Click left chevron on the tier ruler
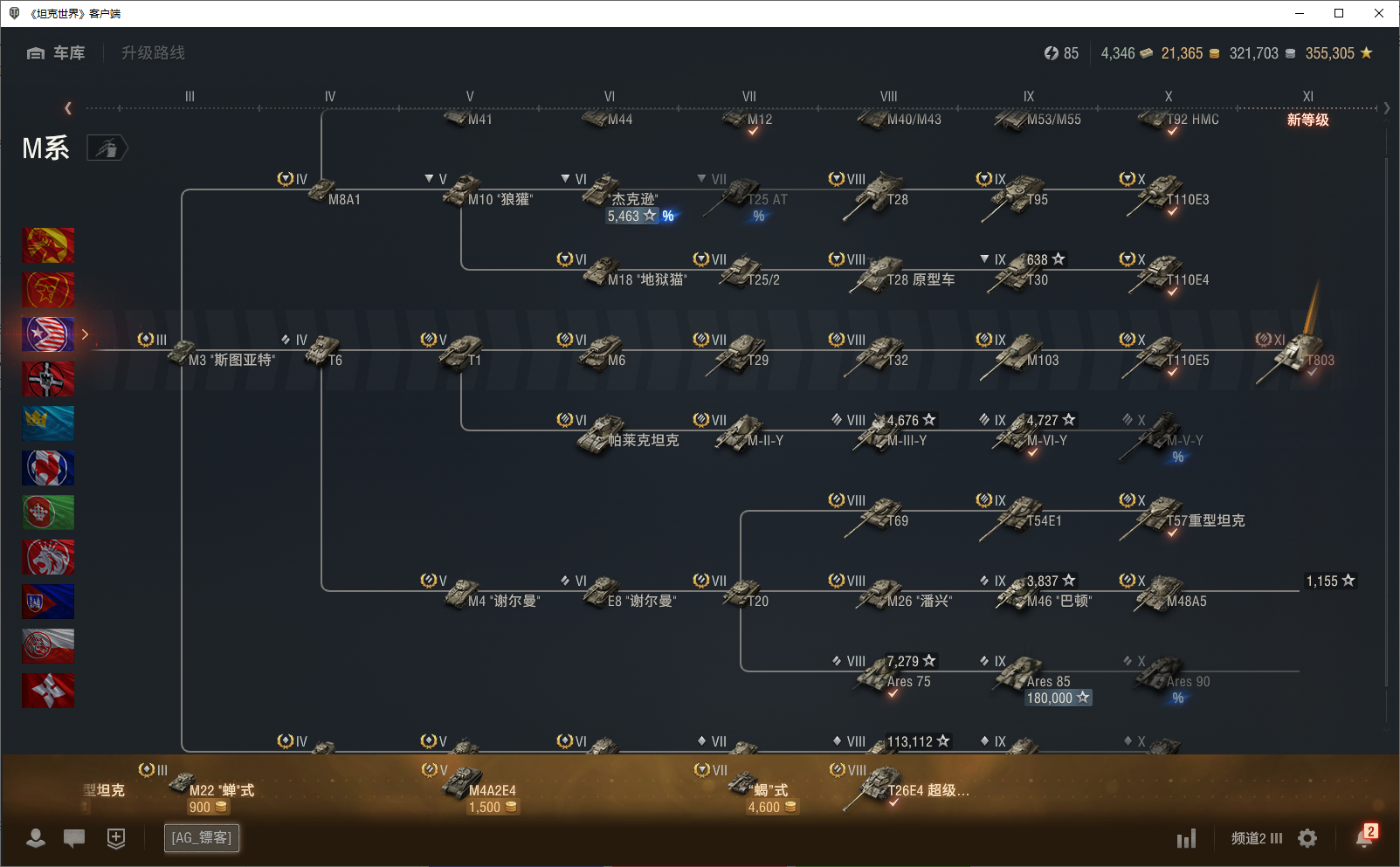Screen dimensions: 1400x867 pyautogui.click(x=68, y=108)
